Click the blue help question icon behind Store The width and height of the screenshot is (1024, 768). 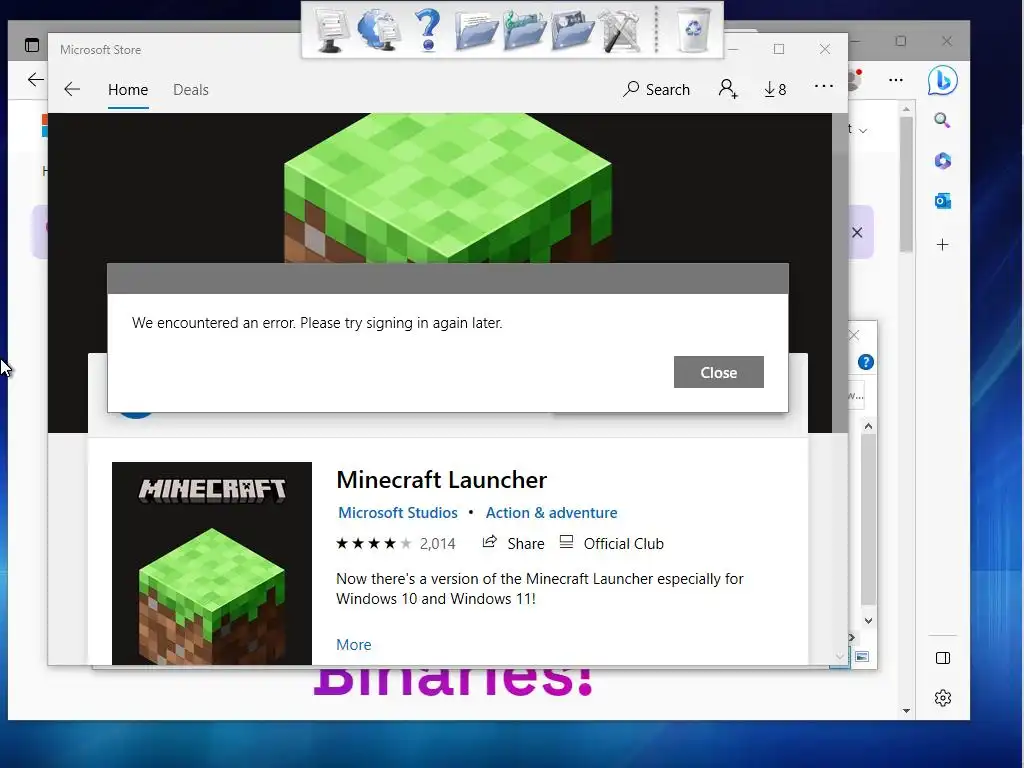(x=866, y=362)
